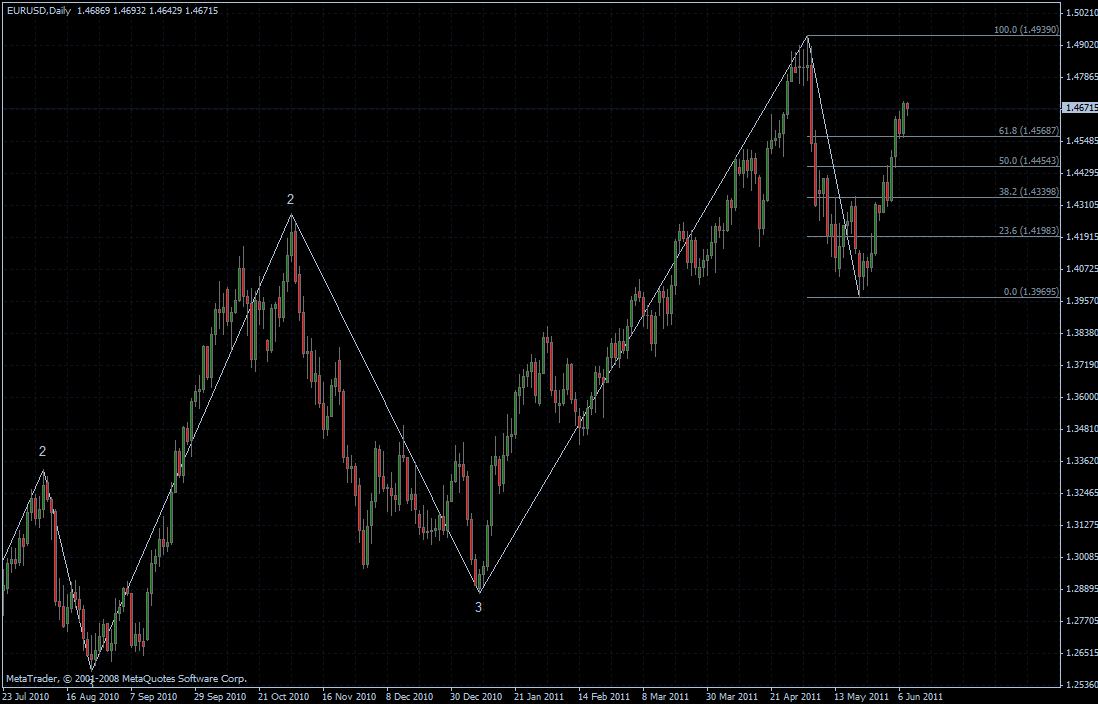1098x704 pixels.
Task: Click the 21 Apr 2011 date label
Action: click(795, 697)
